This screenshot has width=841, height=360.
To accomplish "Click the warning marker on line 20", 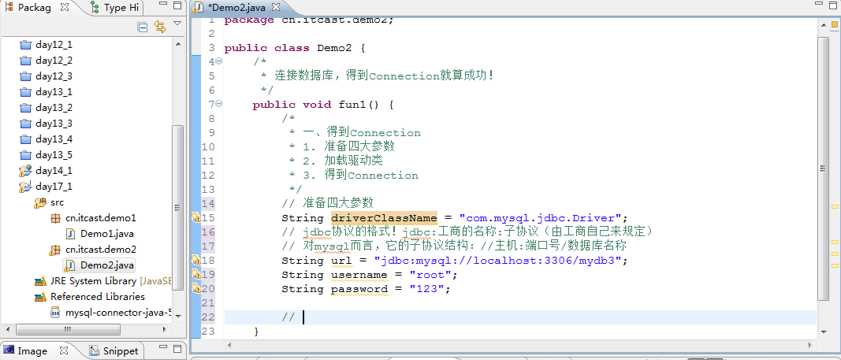I will 196,289.
